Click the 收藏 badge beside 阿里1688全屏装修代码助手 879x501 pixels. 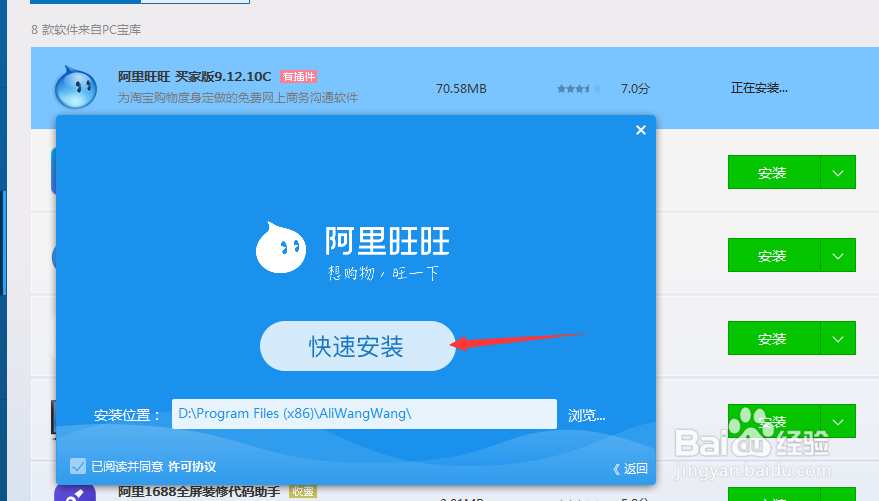(x=303, y=492)
